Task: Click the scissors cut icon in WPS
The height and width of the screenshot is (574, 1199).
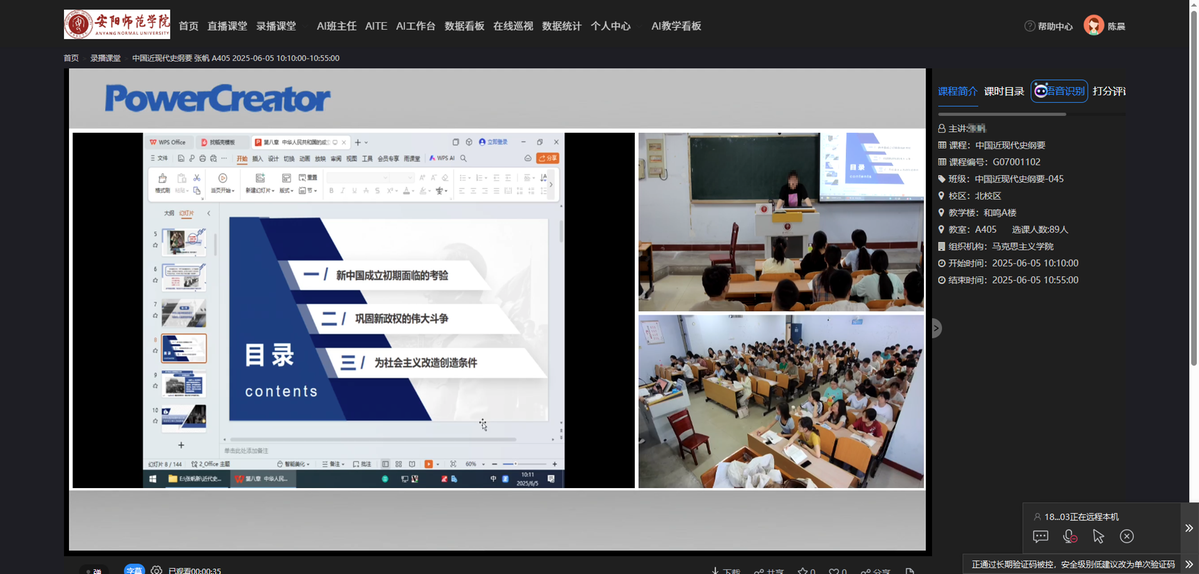Action: [x=197, y=177]
